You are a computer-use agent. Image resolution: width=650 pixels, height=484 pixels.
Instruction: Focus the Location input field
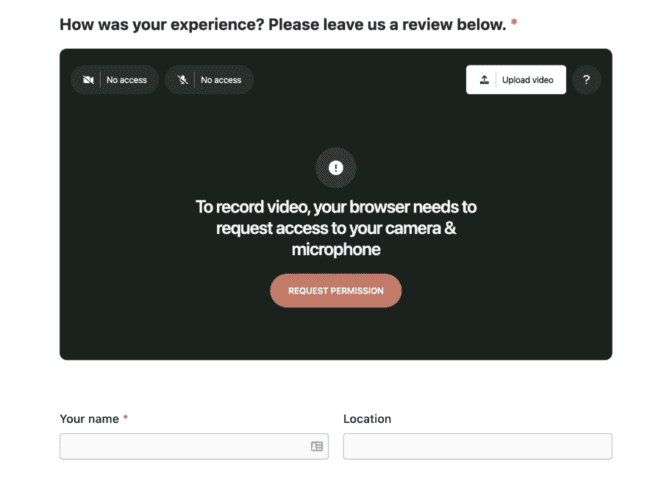pos(477,446)
